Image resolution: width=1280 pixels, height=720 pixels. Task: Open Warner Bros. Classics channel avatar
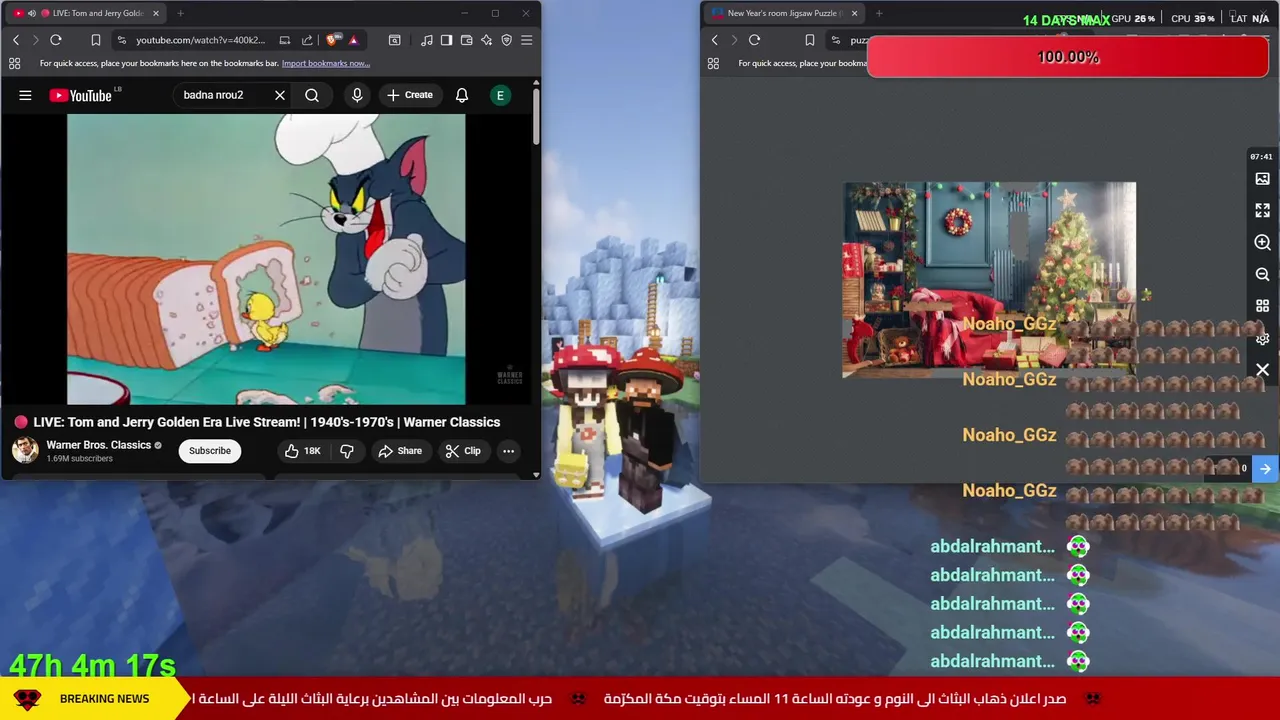tap(25, 450)
